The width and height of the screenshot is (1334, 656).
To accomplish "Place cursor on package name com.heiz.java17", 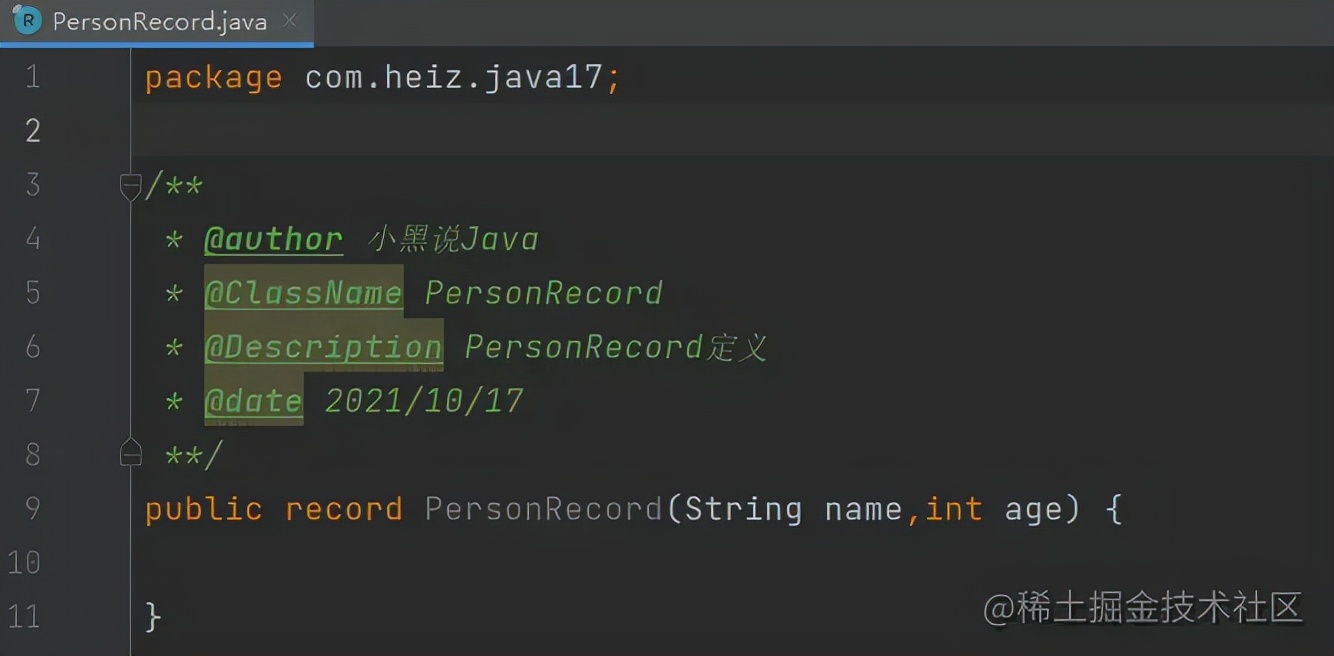I will [x=459, y=76].
